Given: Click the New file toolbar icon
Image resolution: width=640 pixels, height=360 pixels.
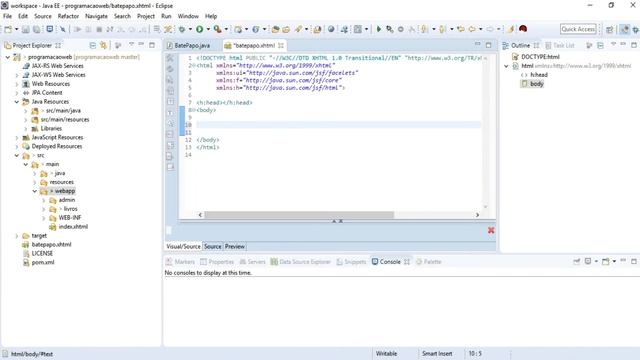Looking at the screenshot, I should [x=8, y=29].
